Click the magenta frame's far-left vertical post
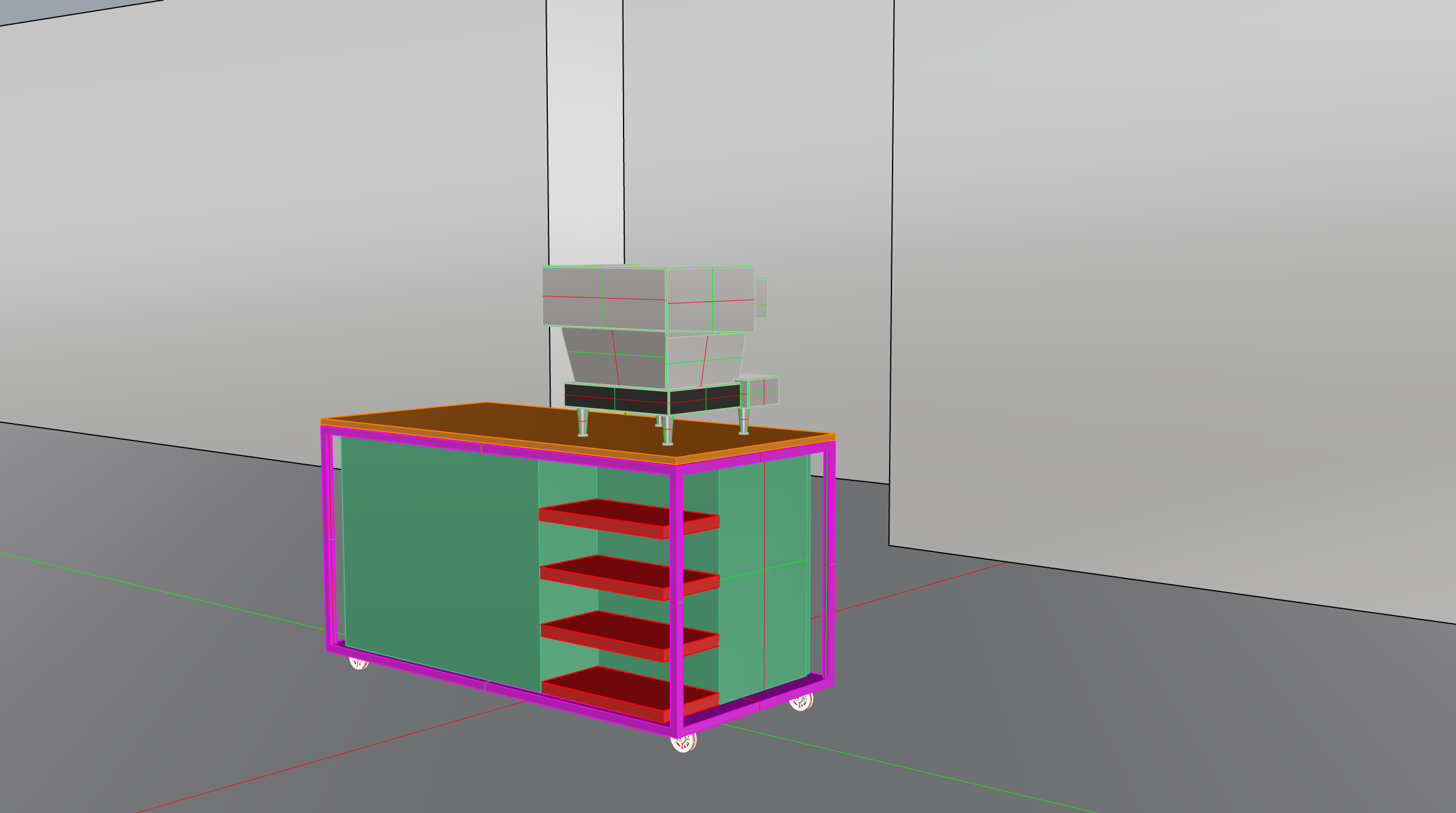Image resolution: width=1456 pixels, height=813 pixels. (x=328, y=538)
